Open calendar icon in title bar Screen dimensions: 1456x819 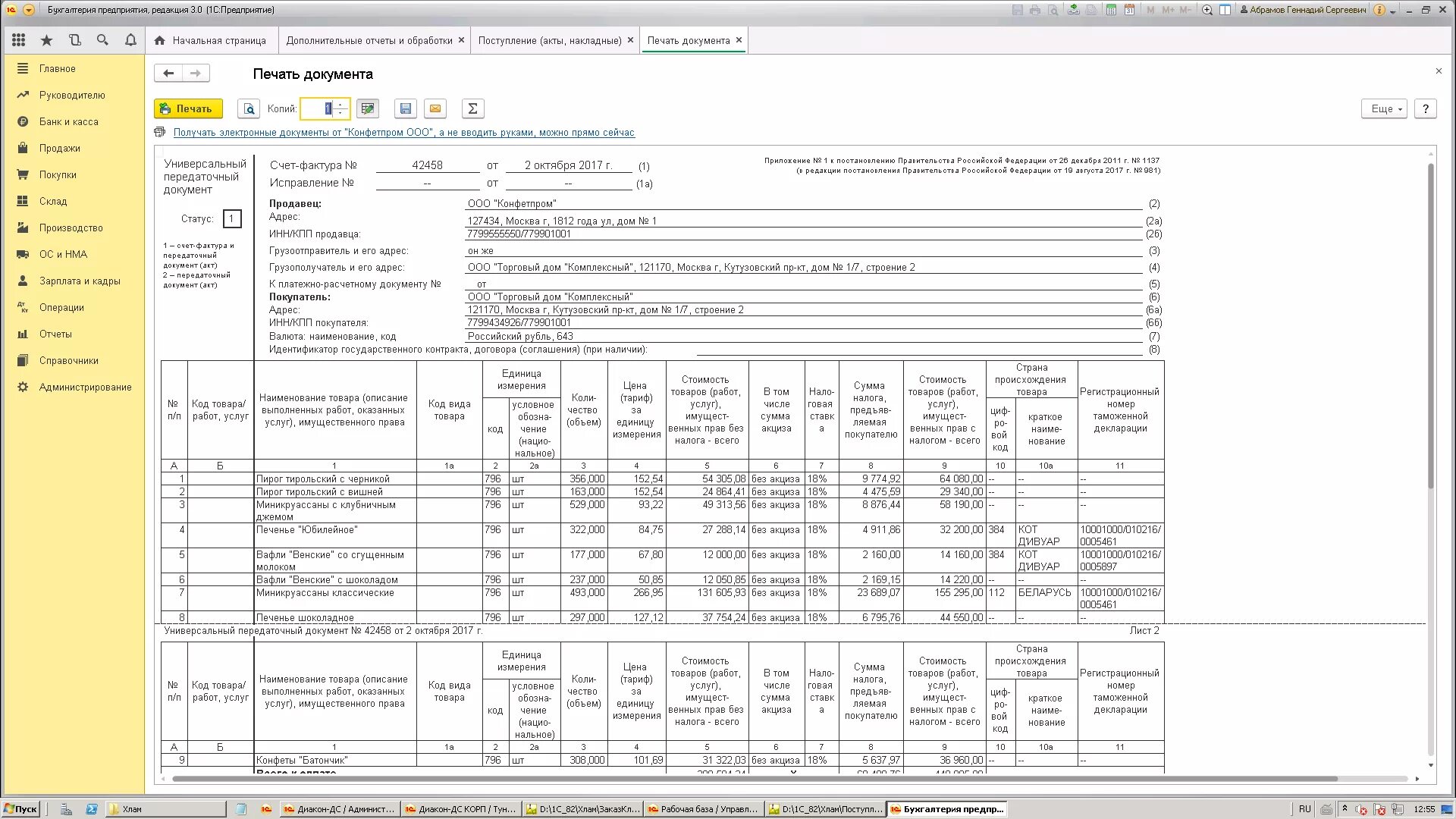pyautogui.click(x=1129, y=10)
